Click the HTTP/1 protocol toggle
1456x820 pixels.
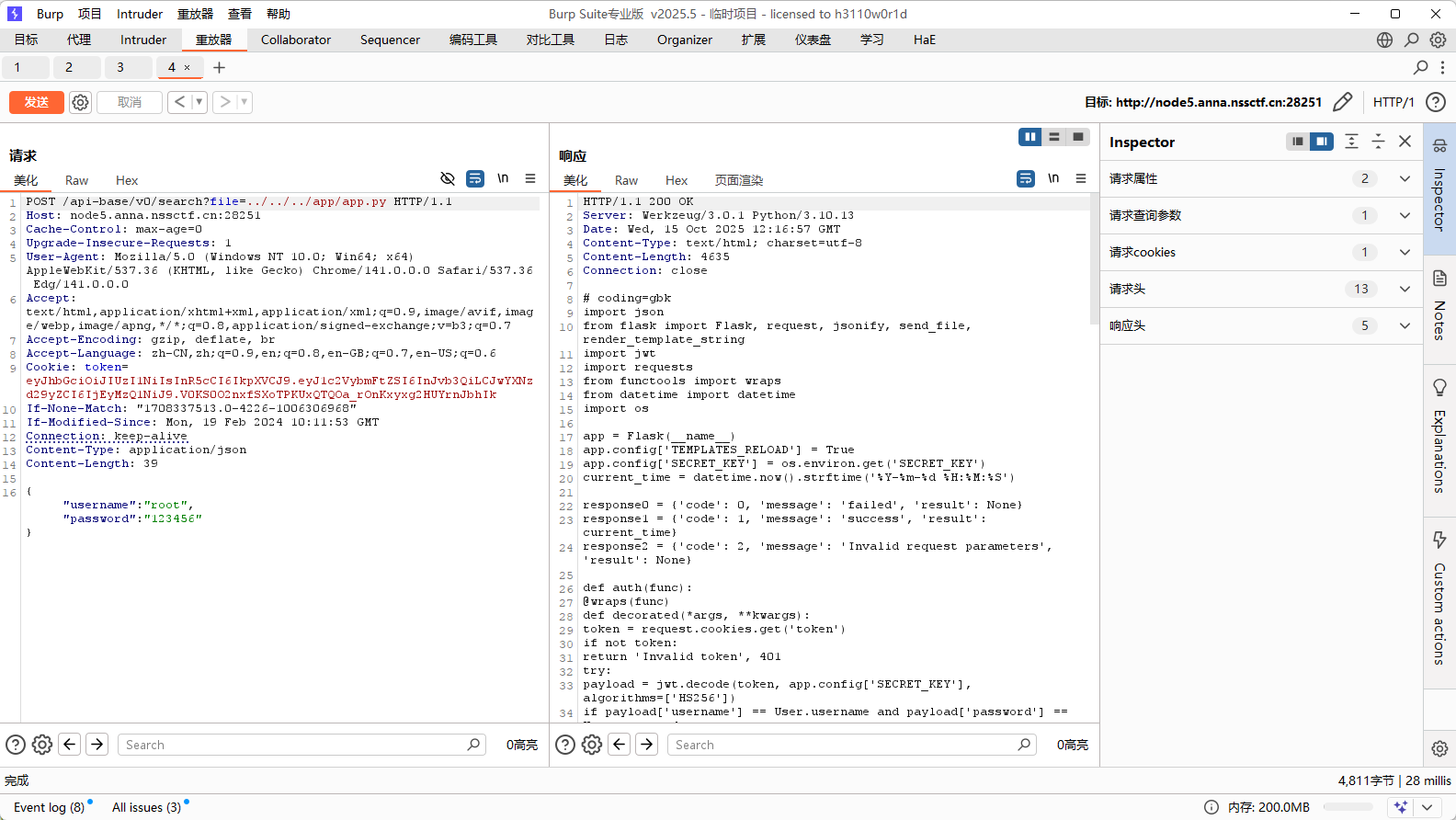[1393, 102]
